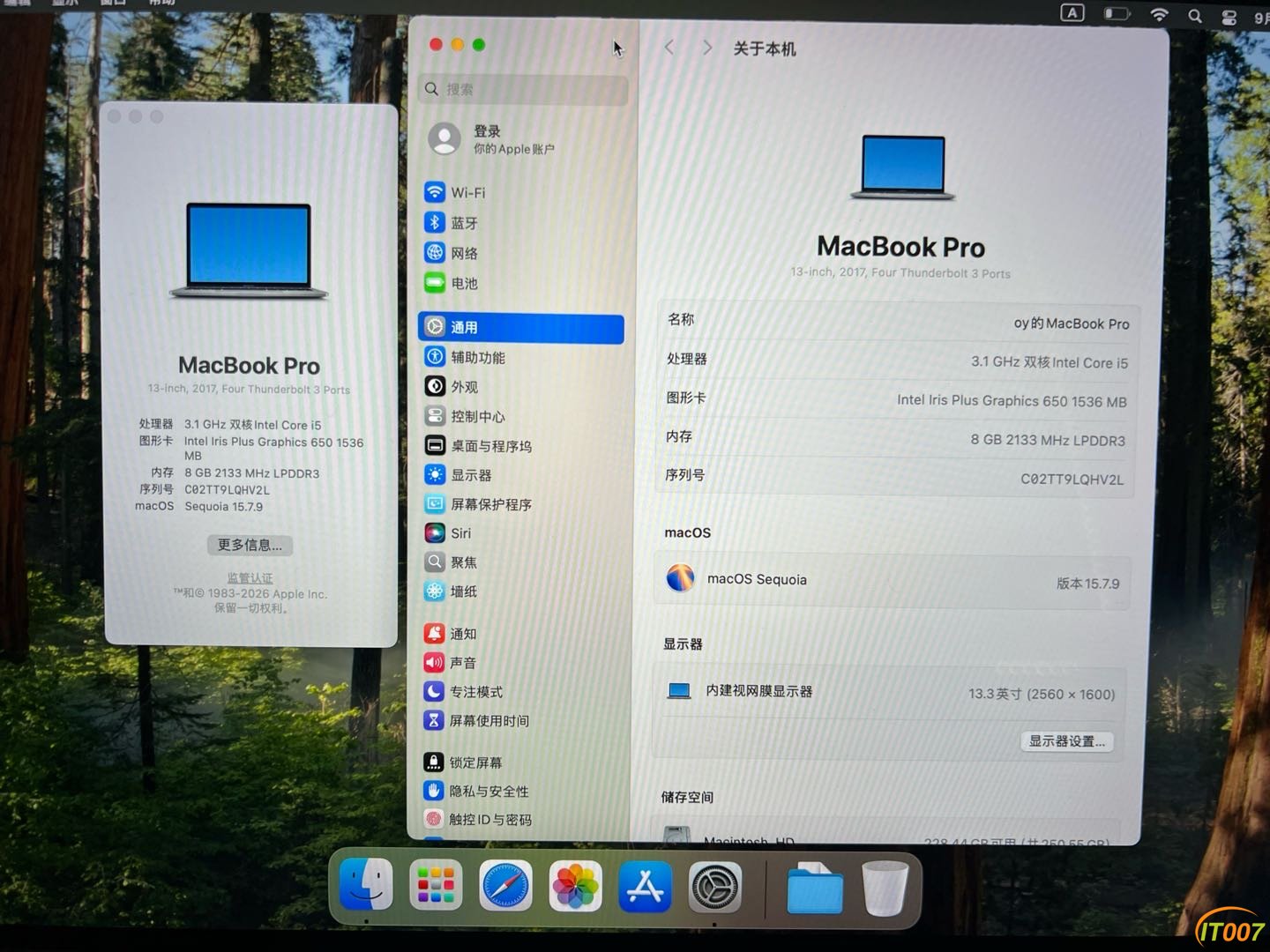
Task: Open input source menu bar icon
Action: [x=1072, y=12]
